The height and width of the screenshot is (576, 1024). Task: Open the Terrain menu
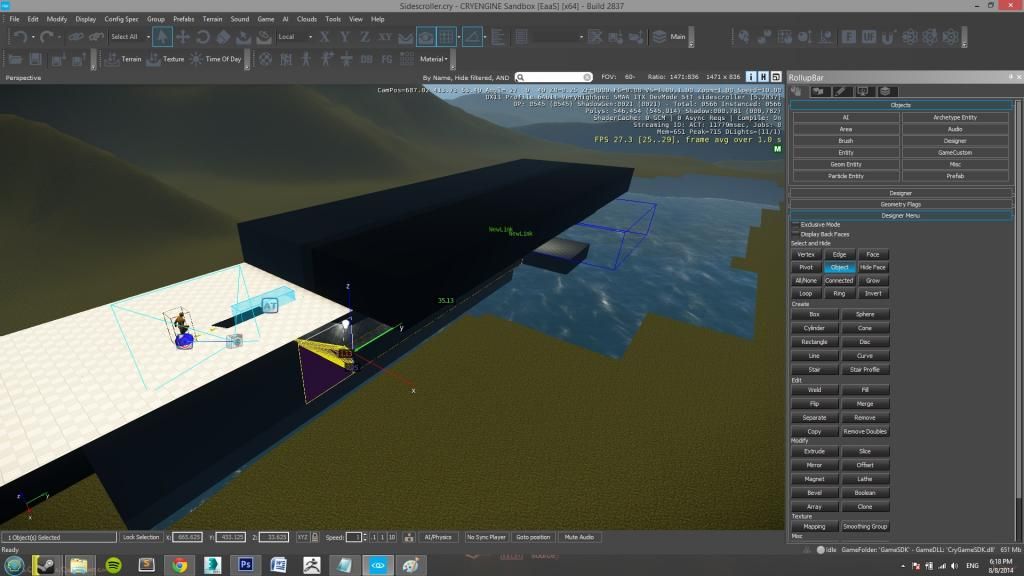[211, 19]
